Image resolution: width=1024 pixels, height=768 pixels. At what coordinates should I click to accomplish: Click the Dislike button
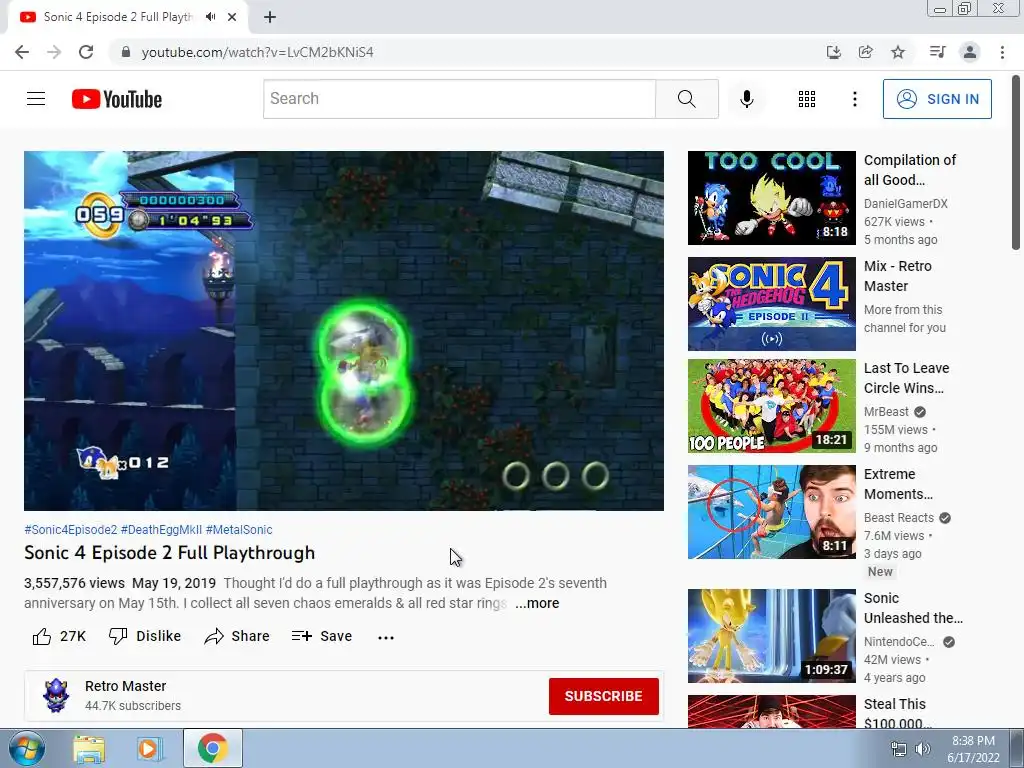[145, 636]
